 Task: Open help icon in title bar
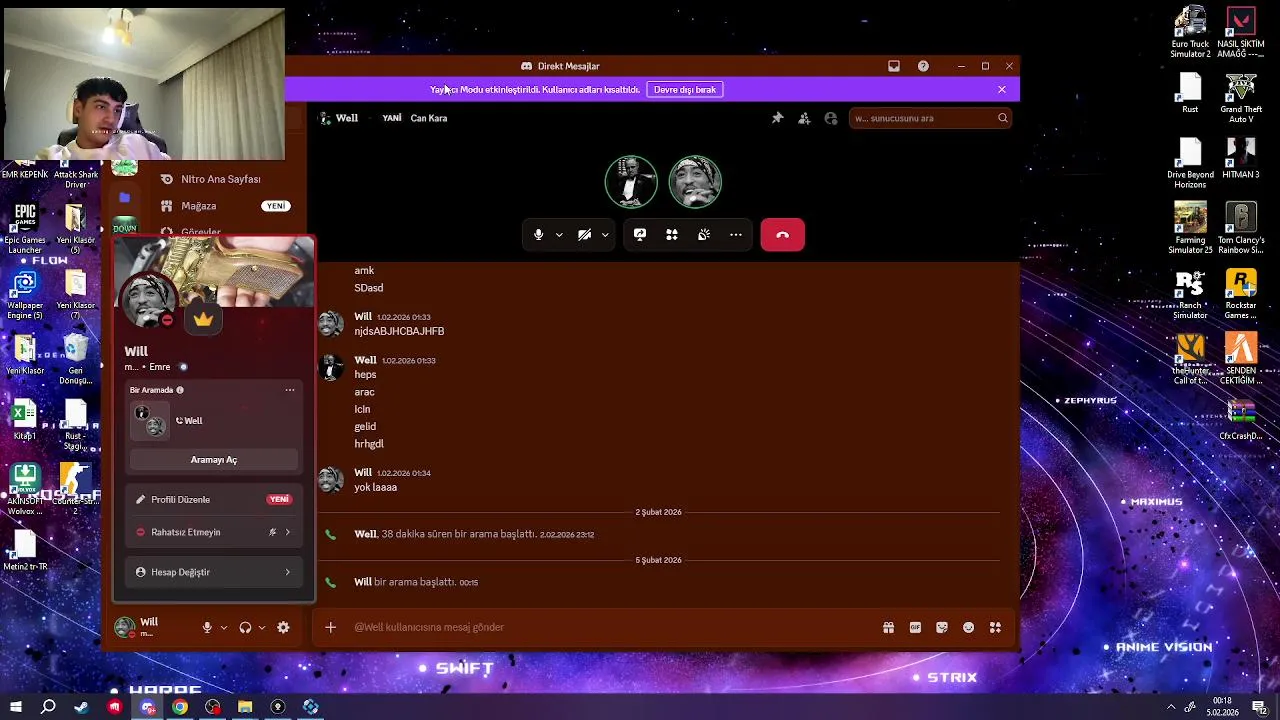coord(923,66)
